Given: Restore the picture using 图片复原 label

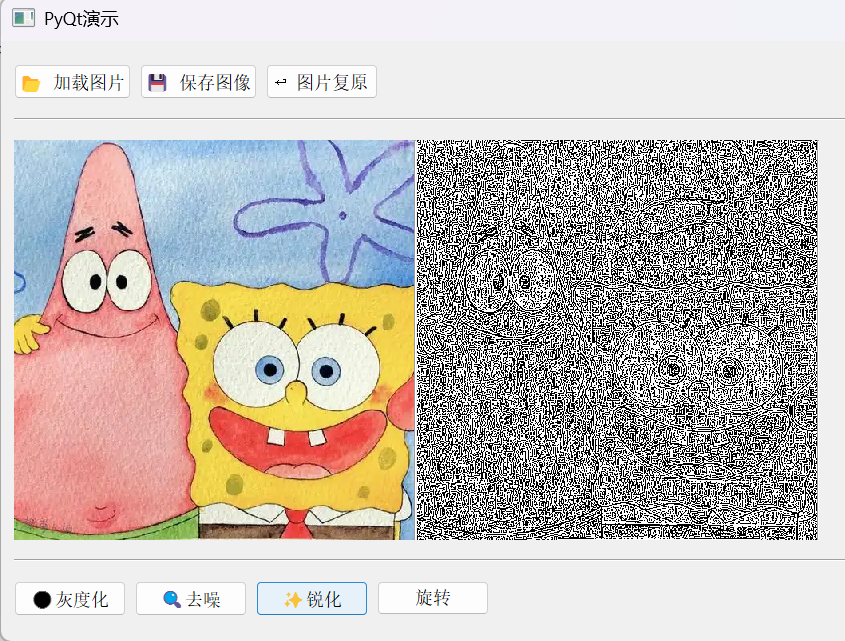Looking at the screenshot, I should pyautogui.click(x=332, y=82).
